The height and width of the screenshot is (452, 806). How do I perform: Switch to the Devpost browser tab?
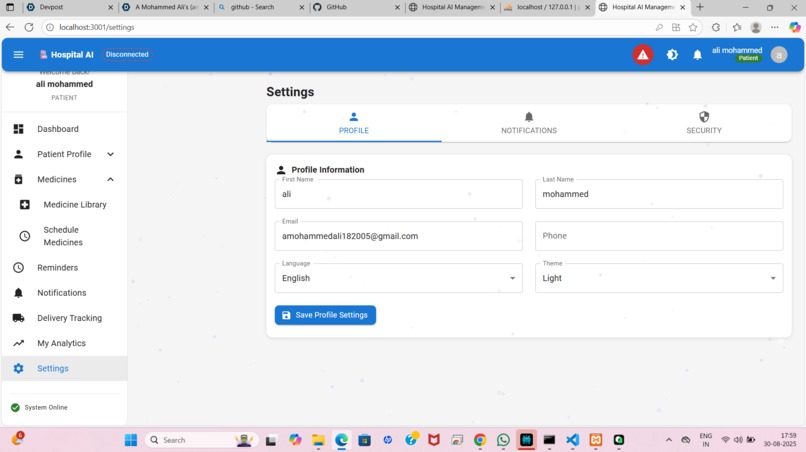click(70, 7)
